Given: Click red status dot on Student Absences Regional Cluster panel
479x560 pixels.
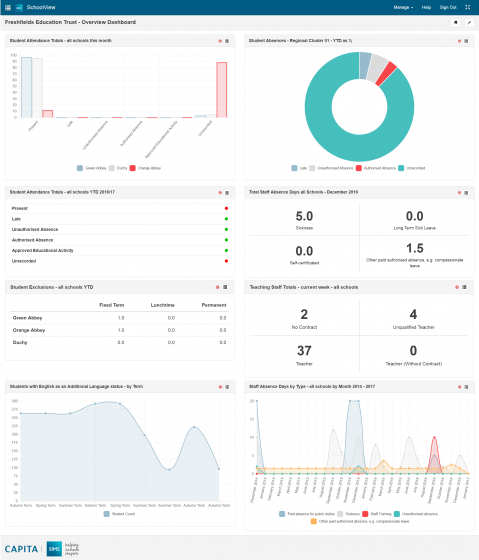Looking at the screenshot, I should [459, 41].
